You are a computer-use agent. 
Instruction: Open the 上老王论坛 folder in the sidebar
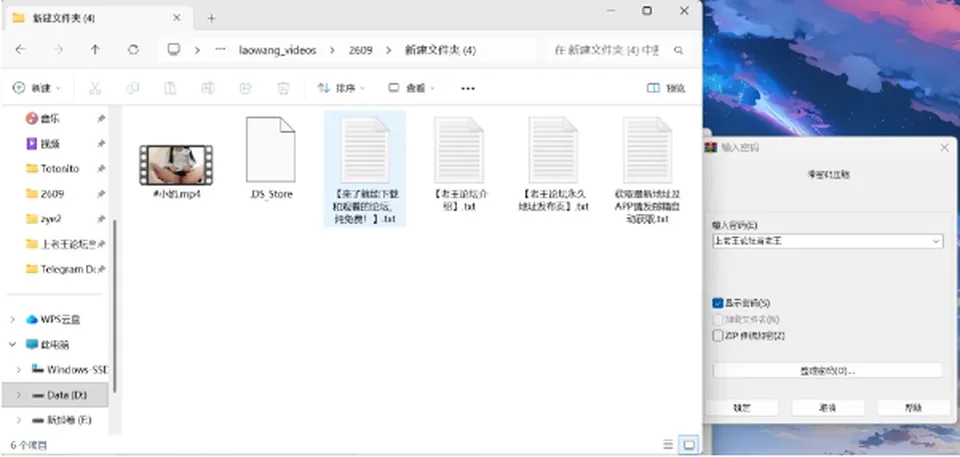tap(69, 244)
